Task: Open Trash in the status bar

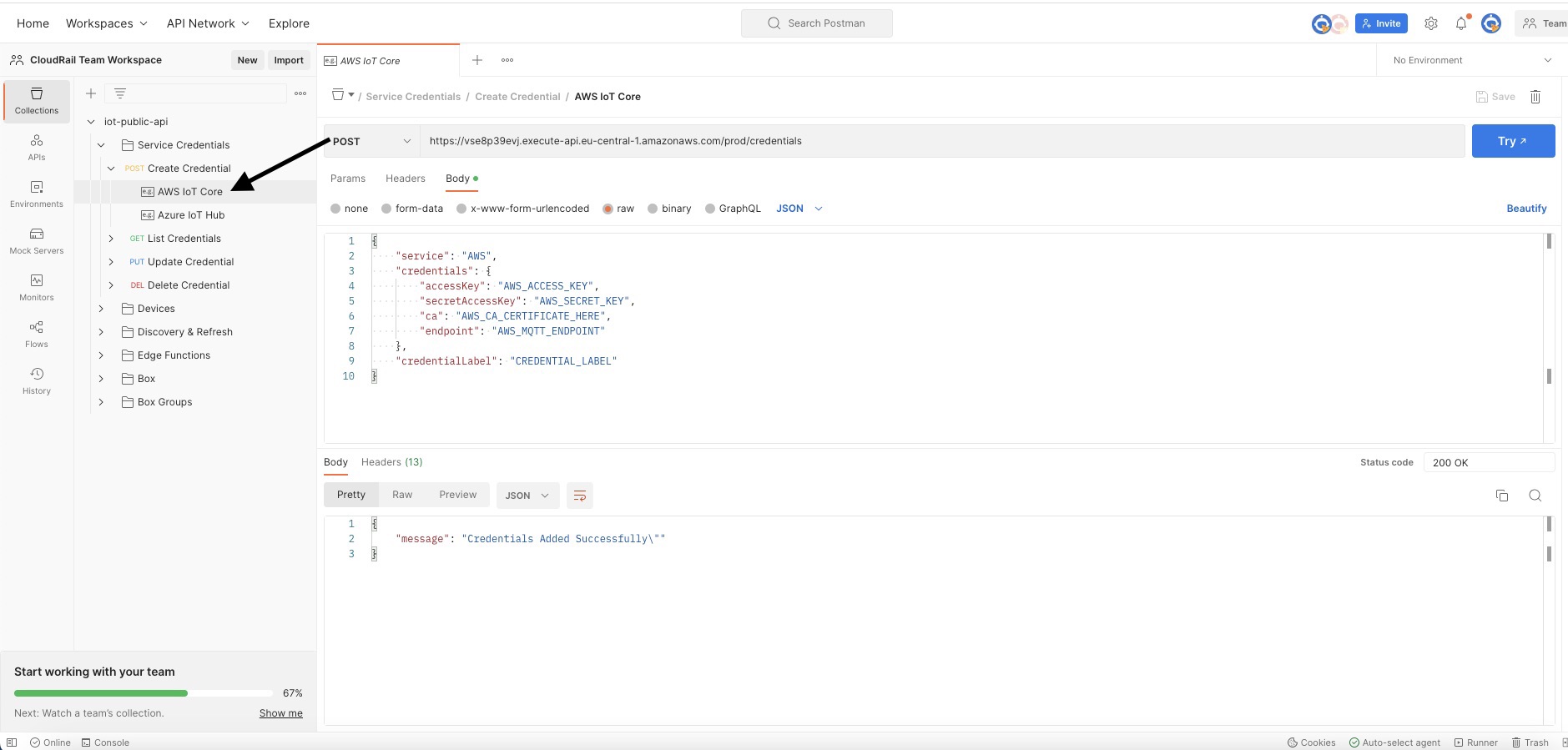Action: click(x=1530, y=742)
